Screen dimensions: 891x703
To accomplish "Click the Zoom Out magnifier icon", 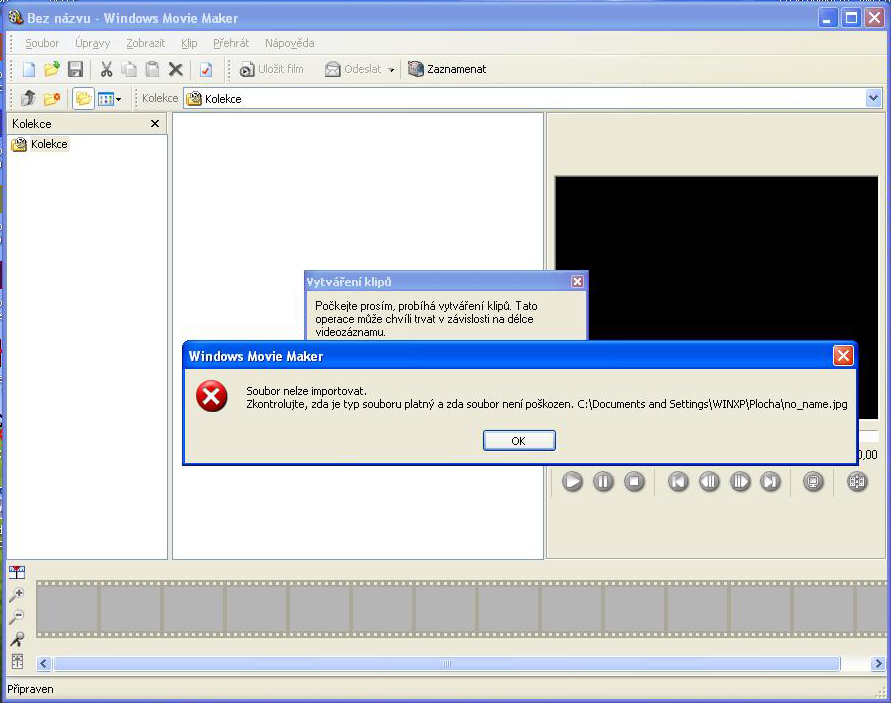I will point(17,617).
